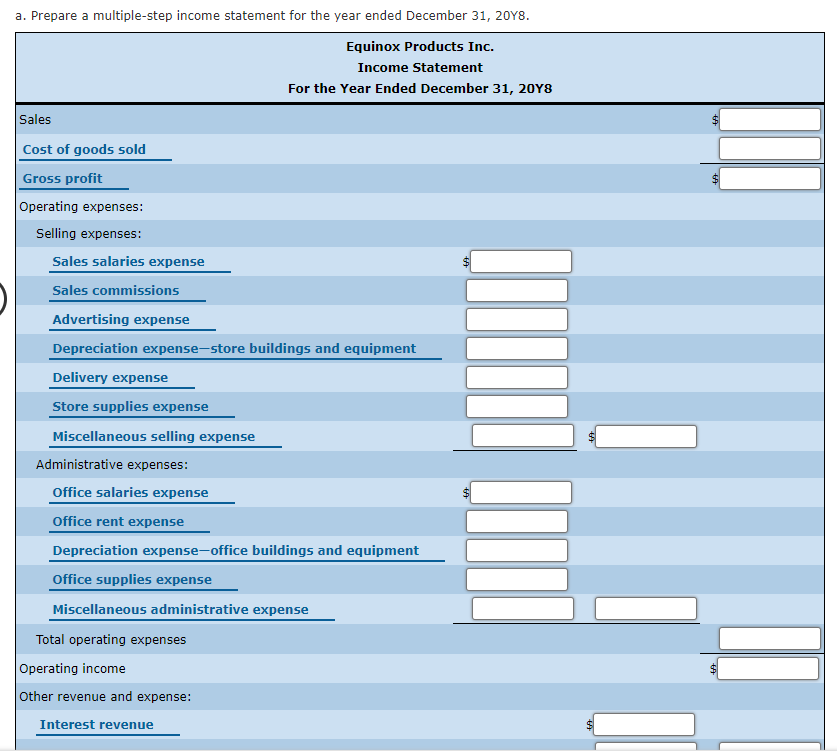This screenshot has width=837, height=751.
Task: Open the Miscellaneous selling expense dropdown
Action: click(x=165, y=437)
